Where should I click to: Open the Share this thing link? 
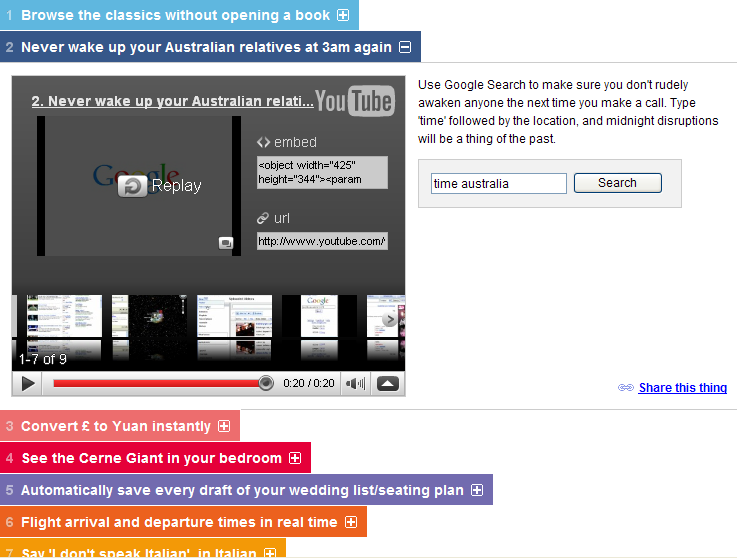coord(682,388)
